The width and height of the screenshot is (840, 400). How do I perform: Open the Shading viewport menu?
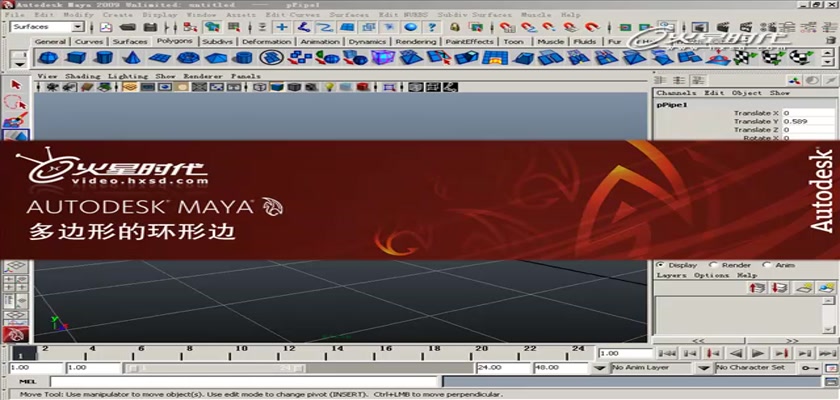point(82,76)
